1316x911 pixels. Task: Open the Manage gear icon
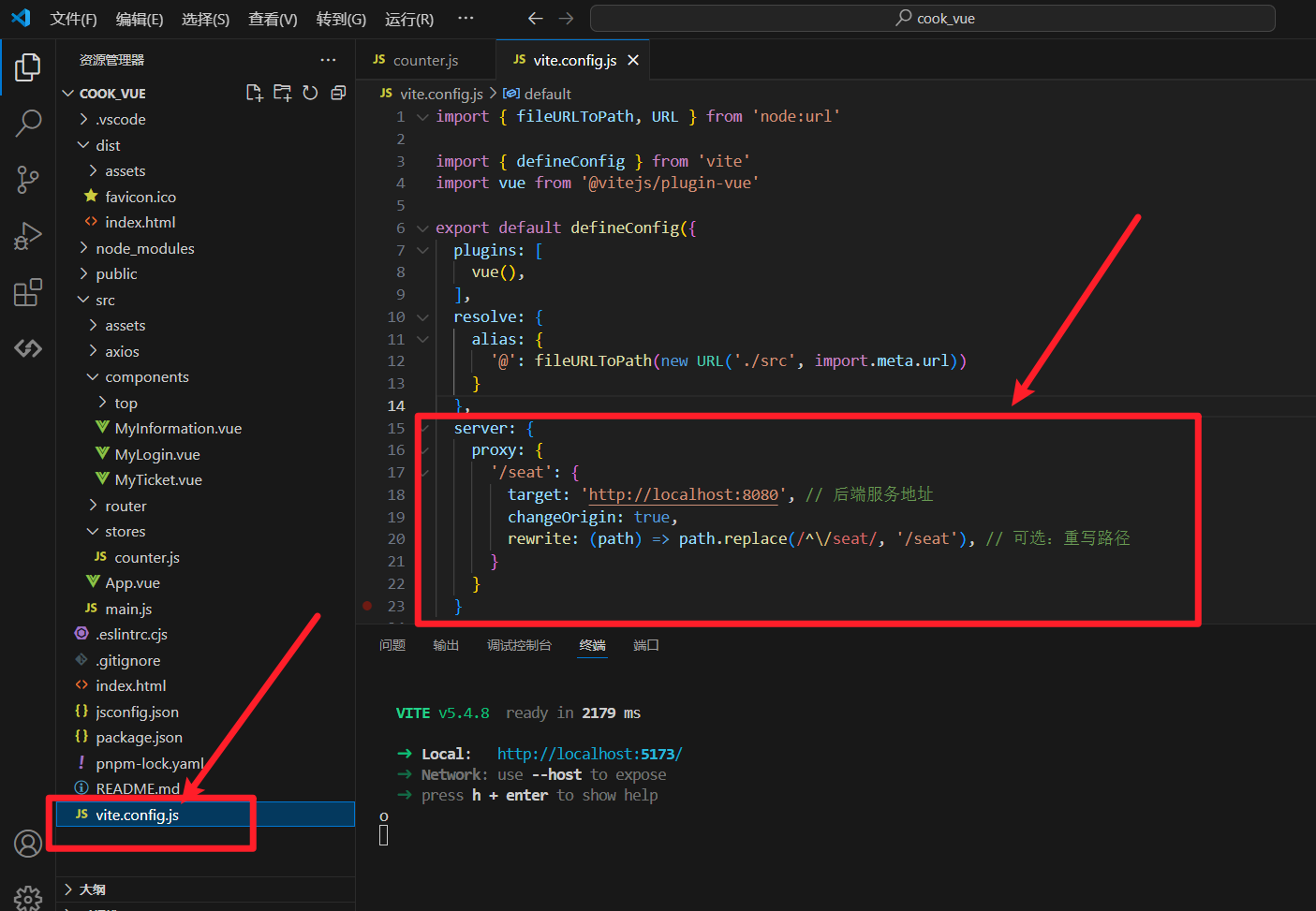point(28,898)
